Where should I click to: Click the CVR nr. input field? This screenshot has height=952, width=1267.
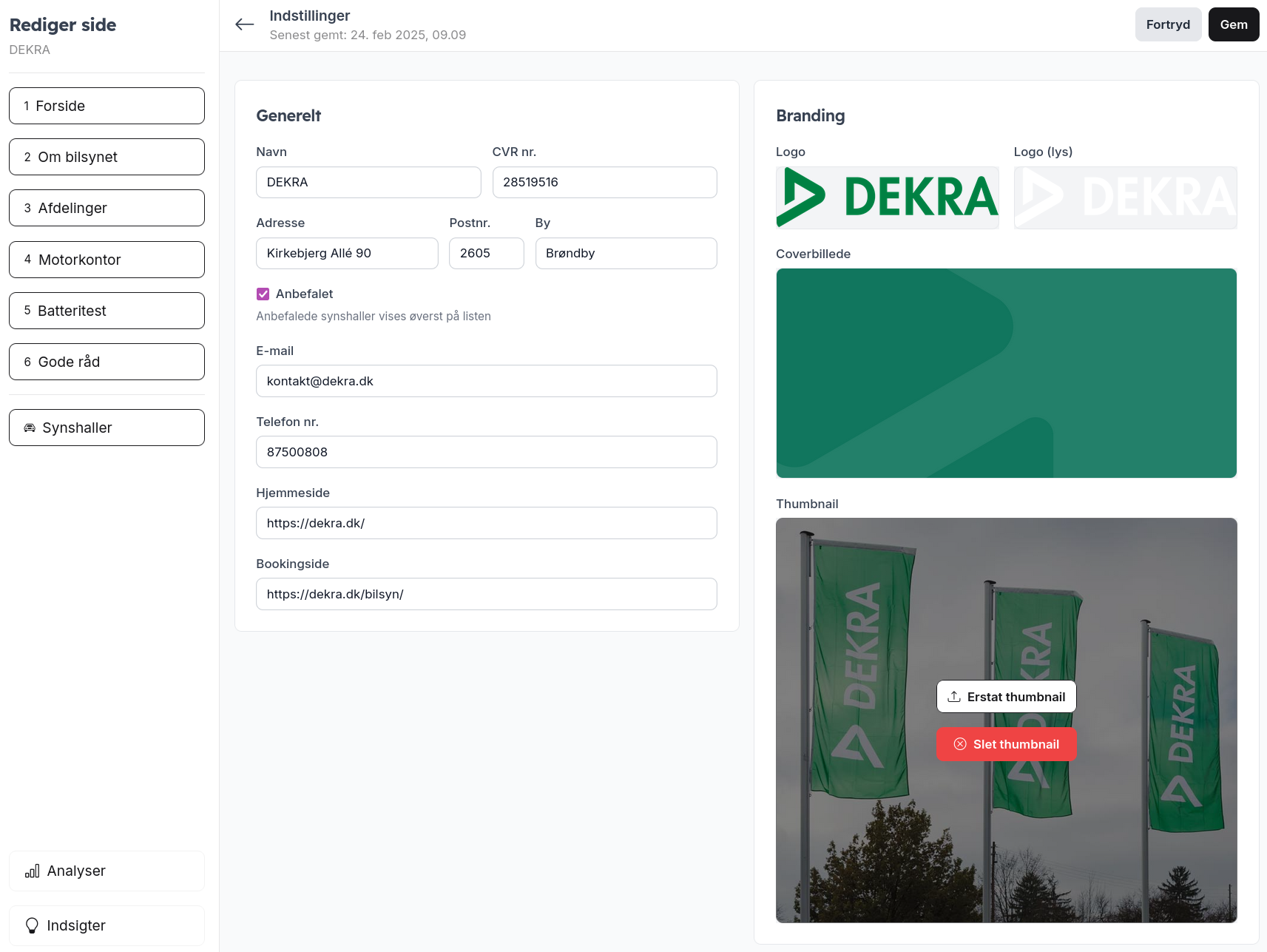point(604,182)
